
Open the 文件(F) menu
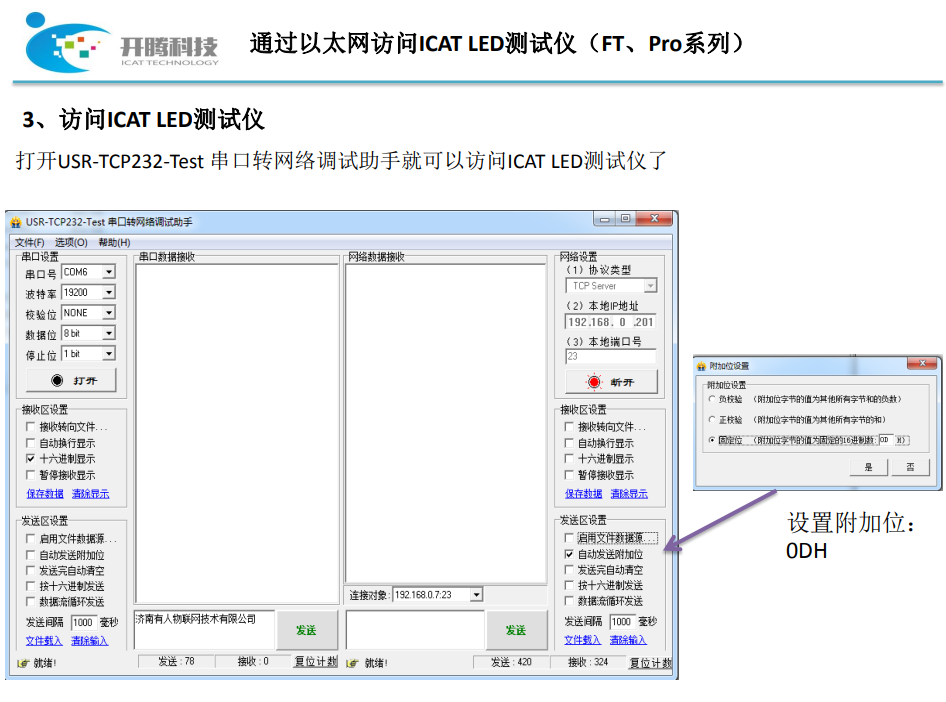click(28, 240)
